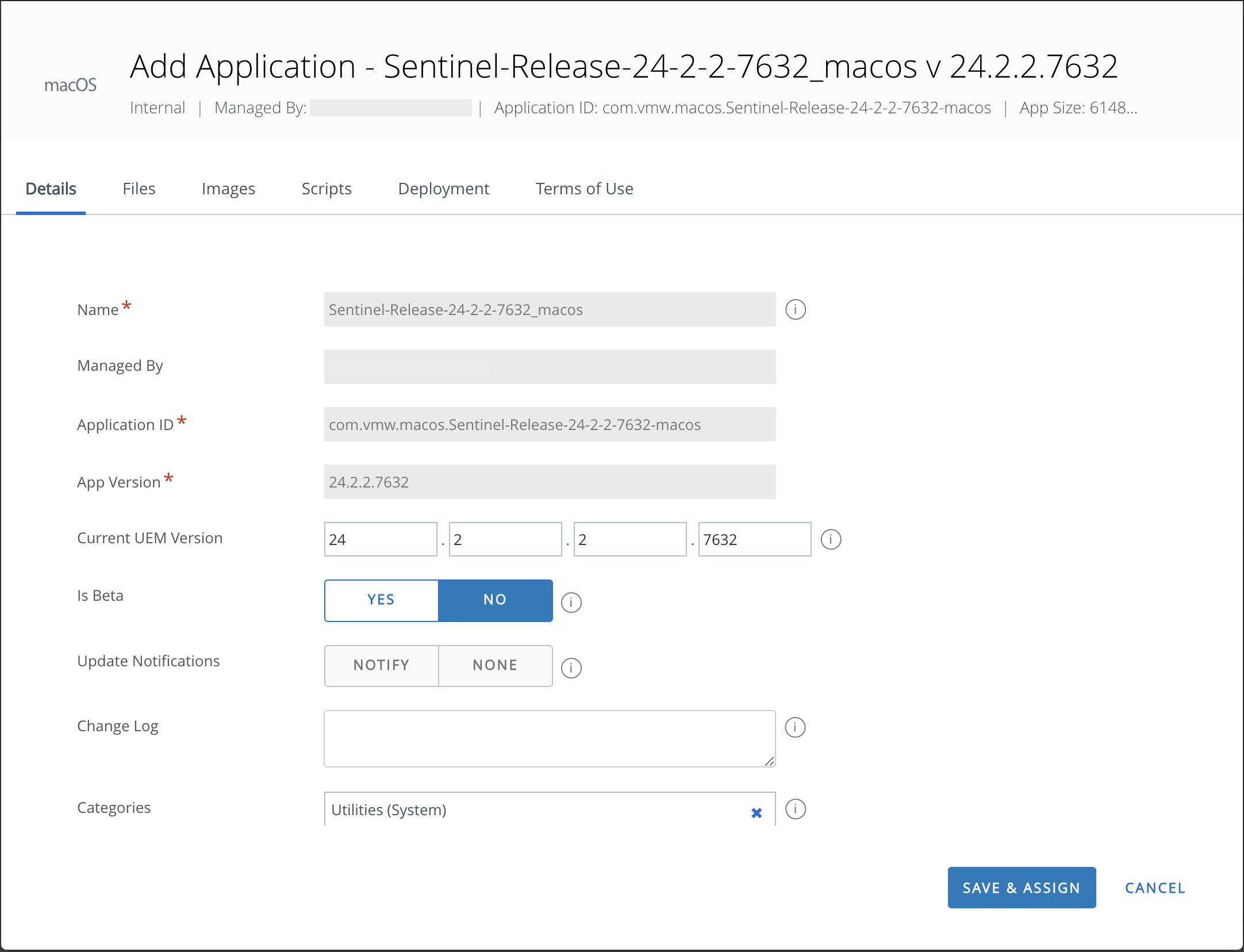Choose NONE for Update Notifications

pos(495,665)
